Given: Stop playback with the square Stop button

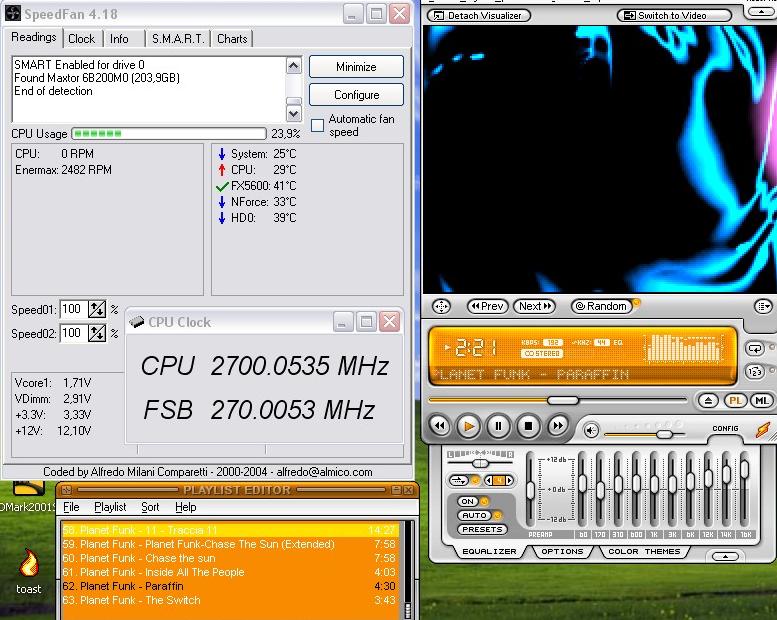Looking at the screenshot, I should (x=528, y=426).
